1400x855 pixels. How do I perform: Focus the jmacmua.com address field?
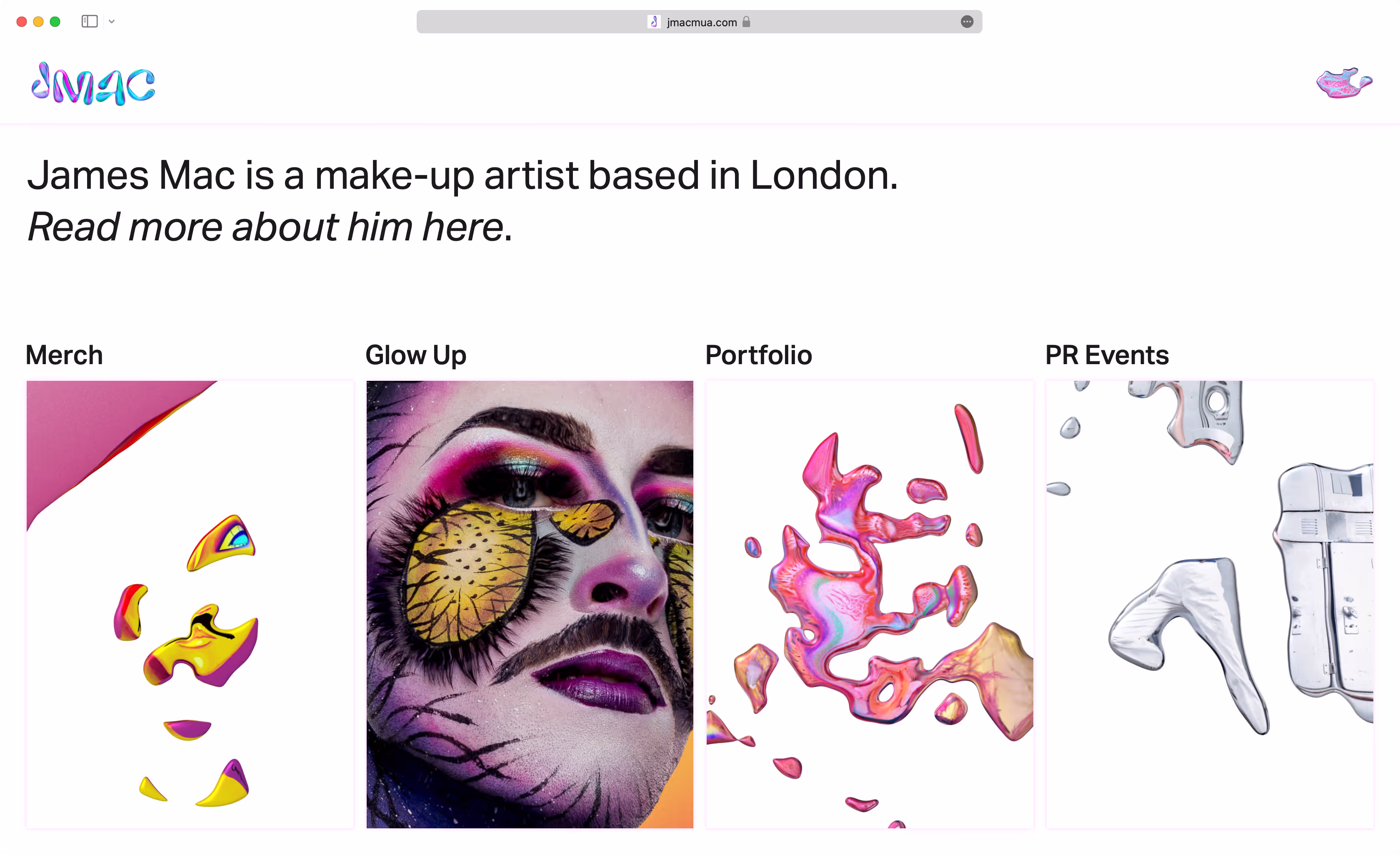tap(699, 22)
